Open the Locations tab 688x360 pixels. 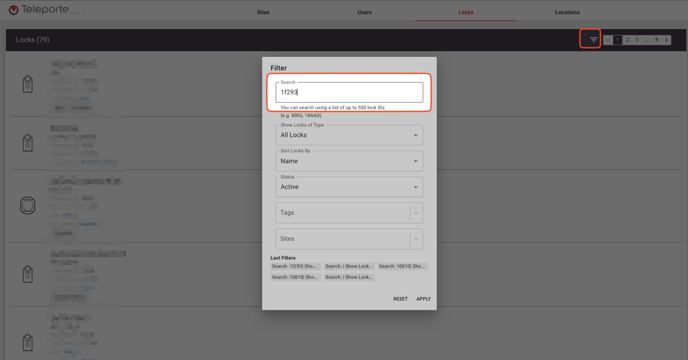click(x=567, y=12)
